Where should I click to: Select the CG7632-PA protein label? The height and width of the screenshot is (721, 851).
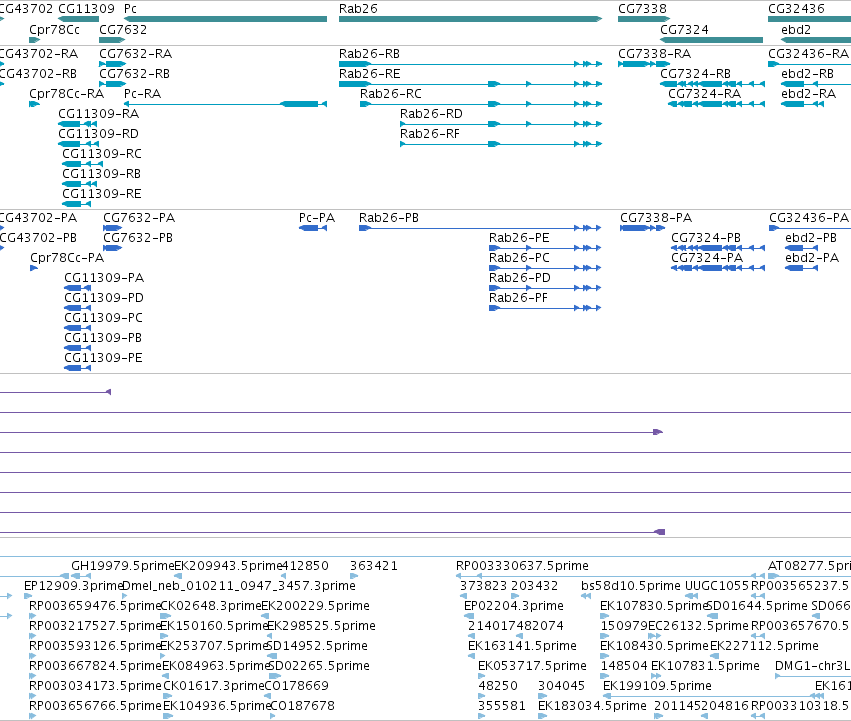pyautogui.click(x=139, y=218)
